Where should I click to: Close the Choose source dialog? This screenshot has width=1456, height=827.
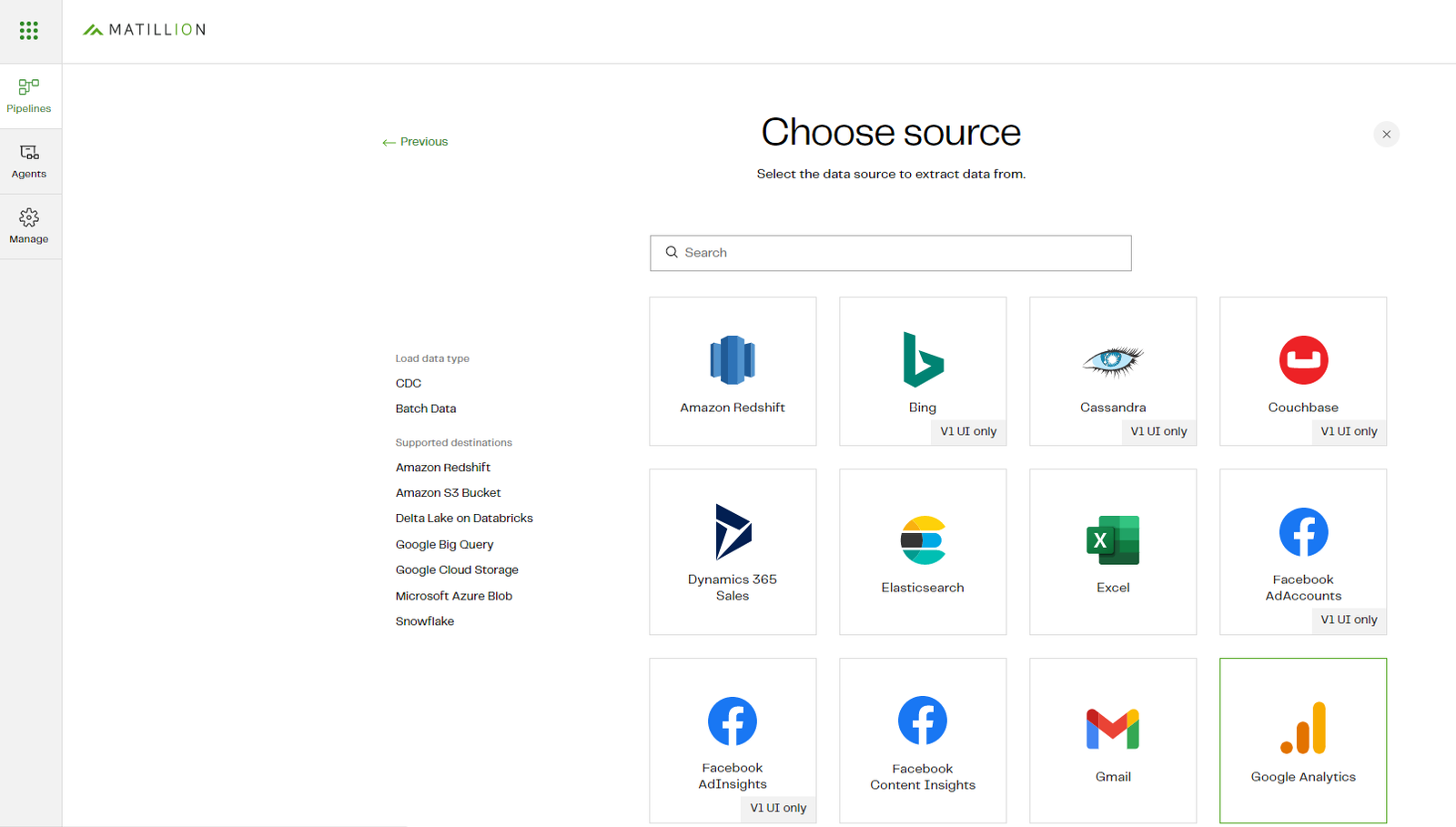coord(1386,135)
